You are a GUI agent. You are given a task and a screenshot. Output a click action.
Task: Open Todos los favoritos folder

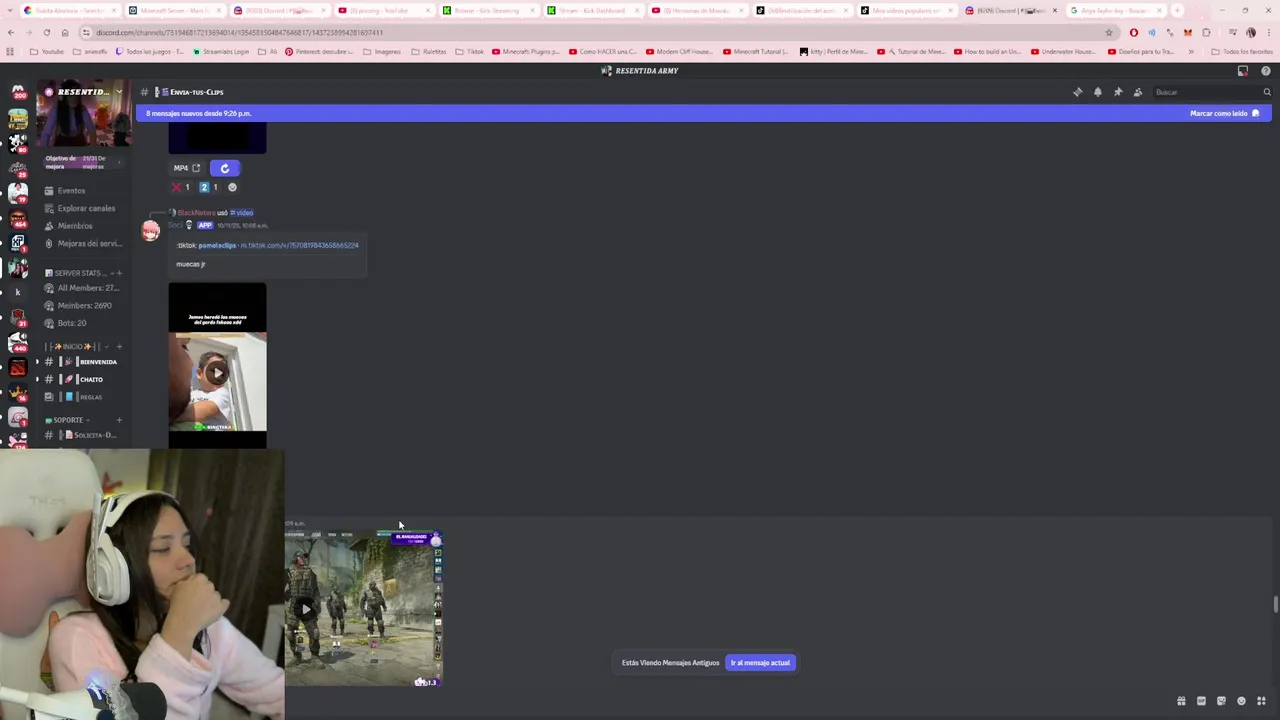1242,51
